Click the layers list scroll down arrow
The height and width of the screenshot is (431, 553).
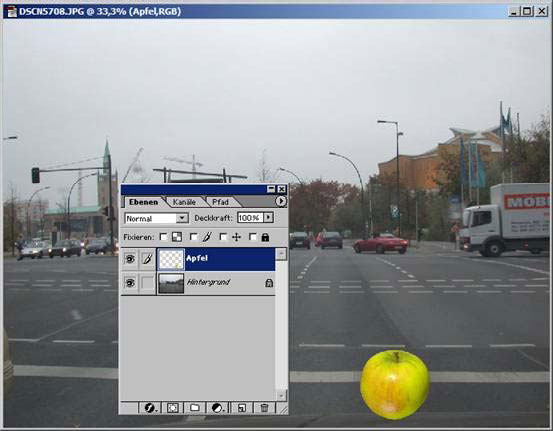pos(281,395)
